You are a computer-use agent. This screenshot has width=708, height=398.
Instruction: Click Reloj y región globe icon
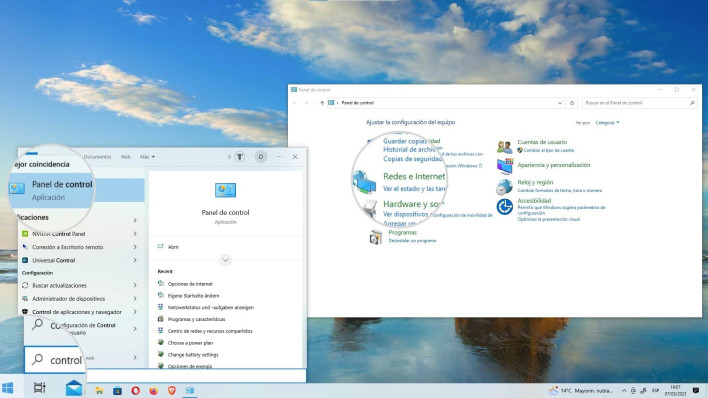(504, 187)
